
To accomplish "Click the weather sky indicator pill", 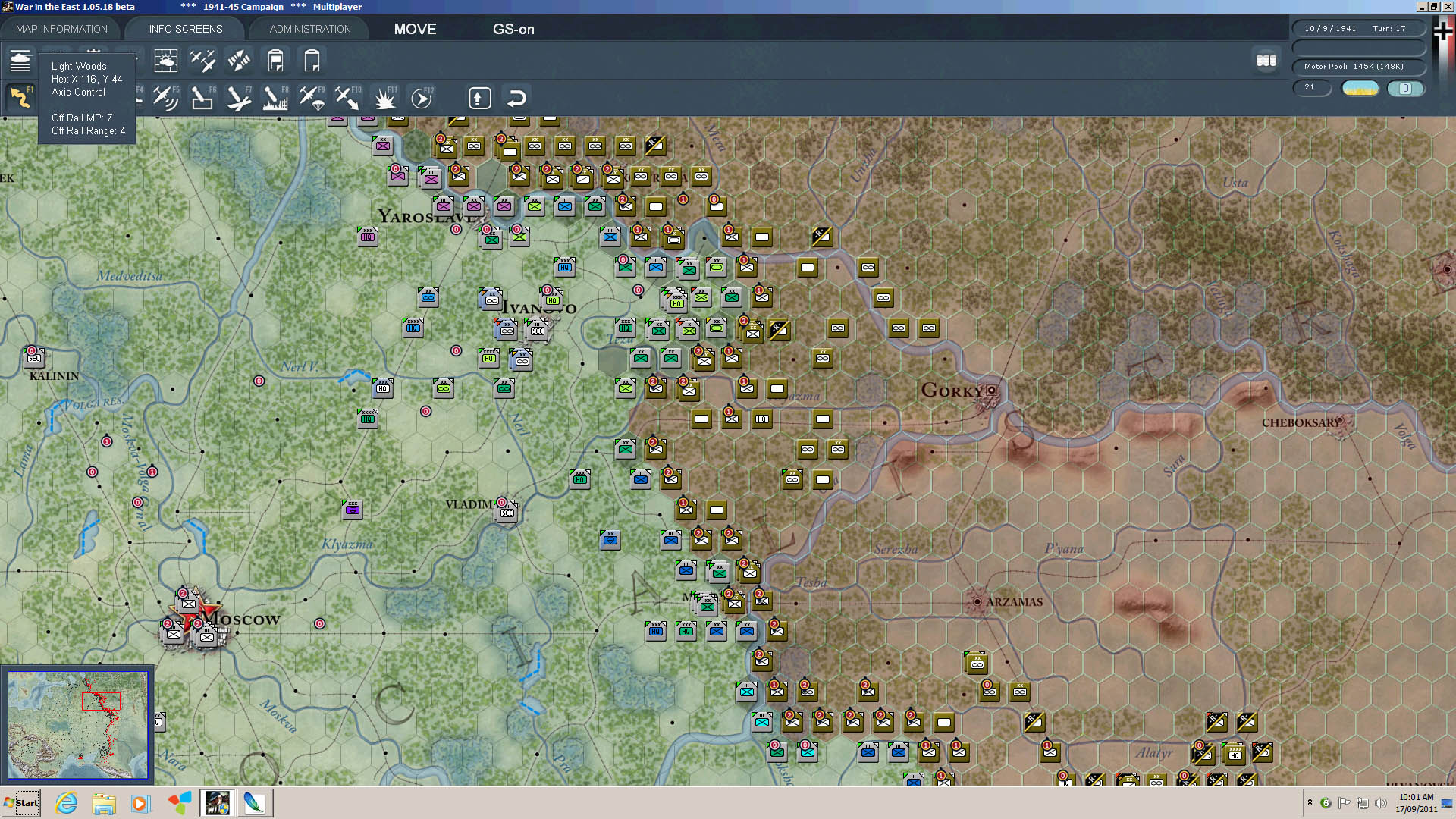I will point(1360,88).
